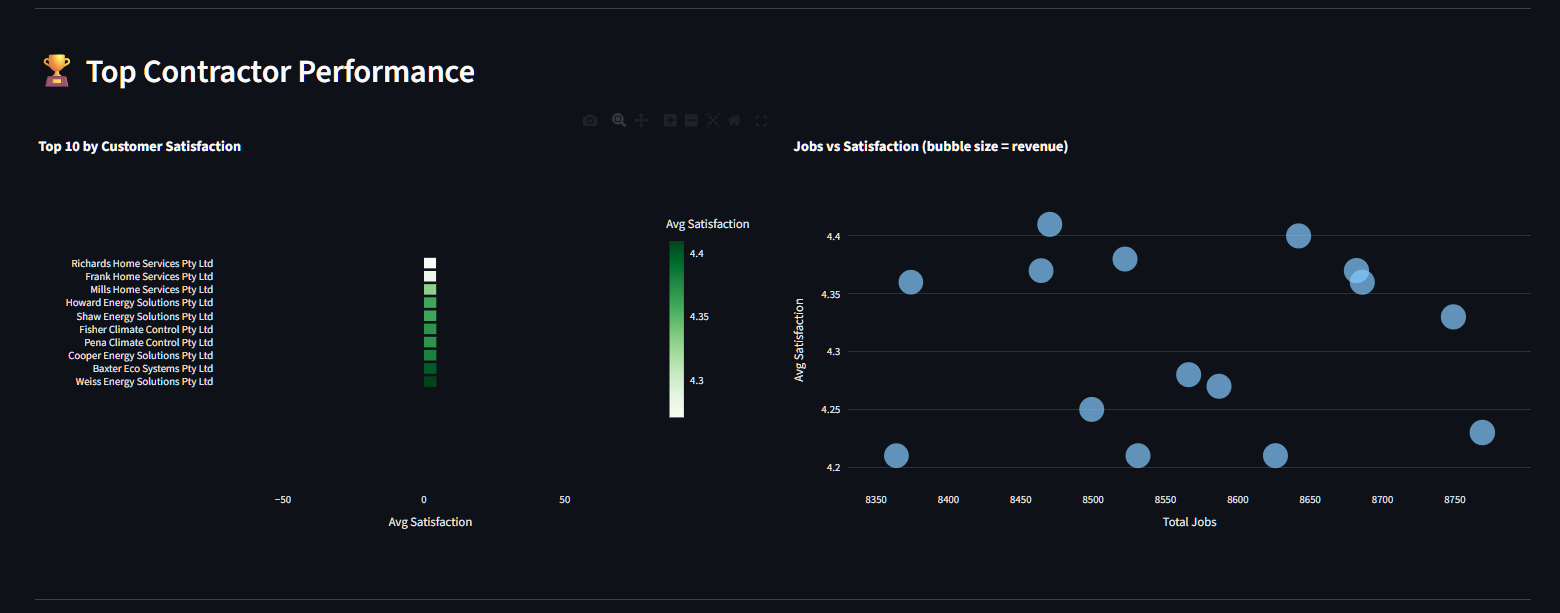Select the bubble at lowest satisfaction value

[896, 455]
